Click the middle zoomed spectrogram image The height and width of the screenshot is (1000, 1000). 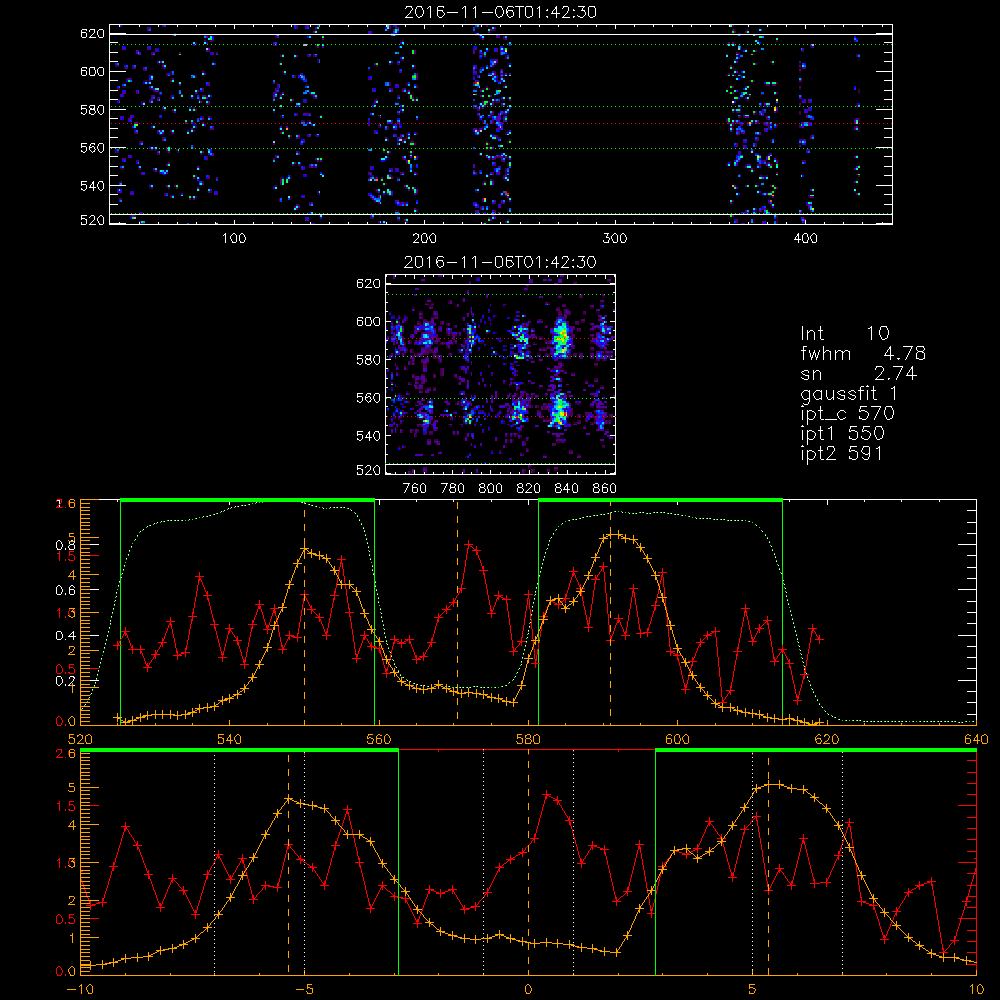[x=501, y=374]
